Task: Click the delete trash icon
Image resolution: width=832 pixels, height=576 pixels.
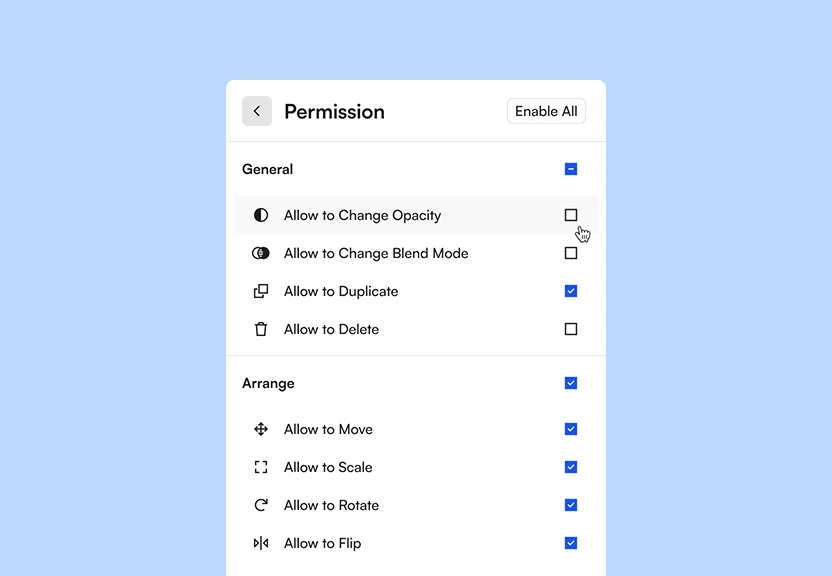Action: pos(261,329)
